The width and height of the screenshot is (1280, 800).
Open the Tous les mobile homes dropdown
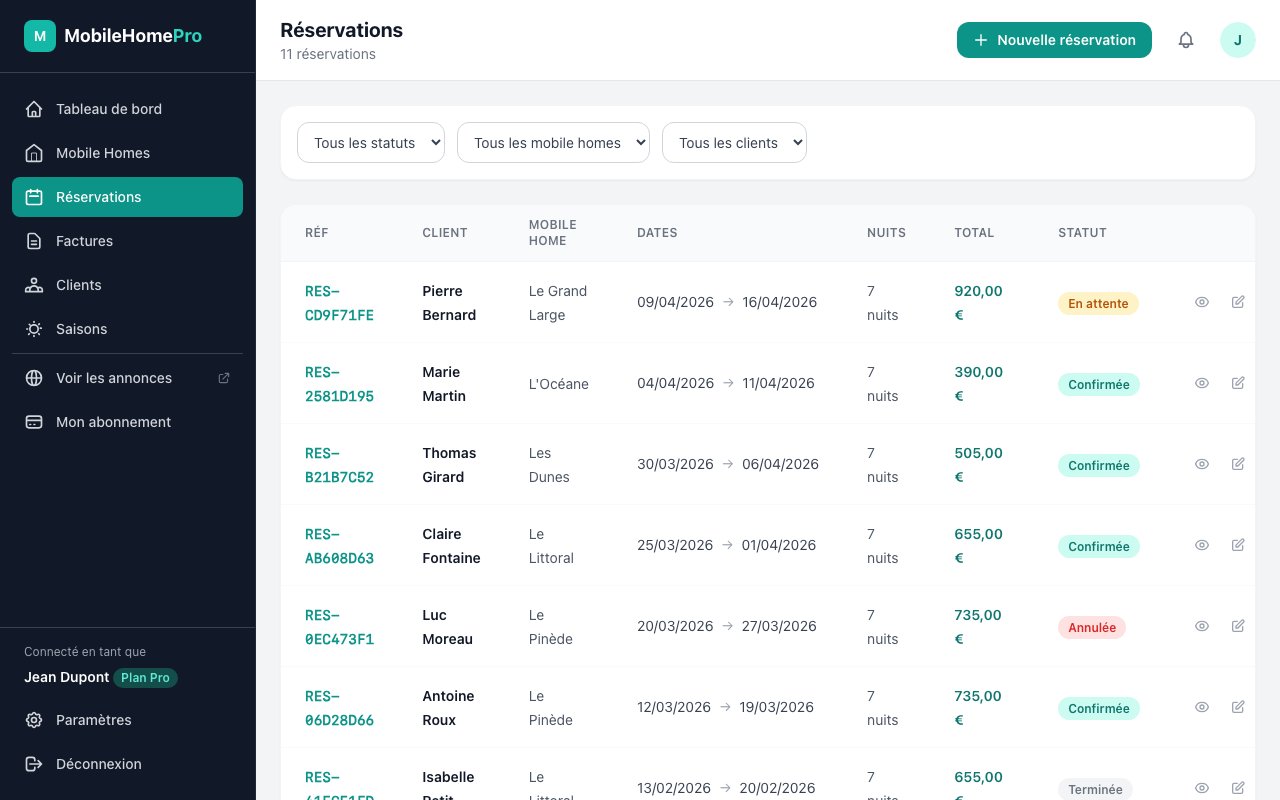point(553,143)
